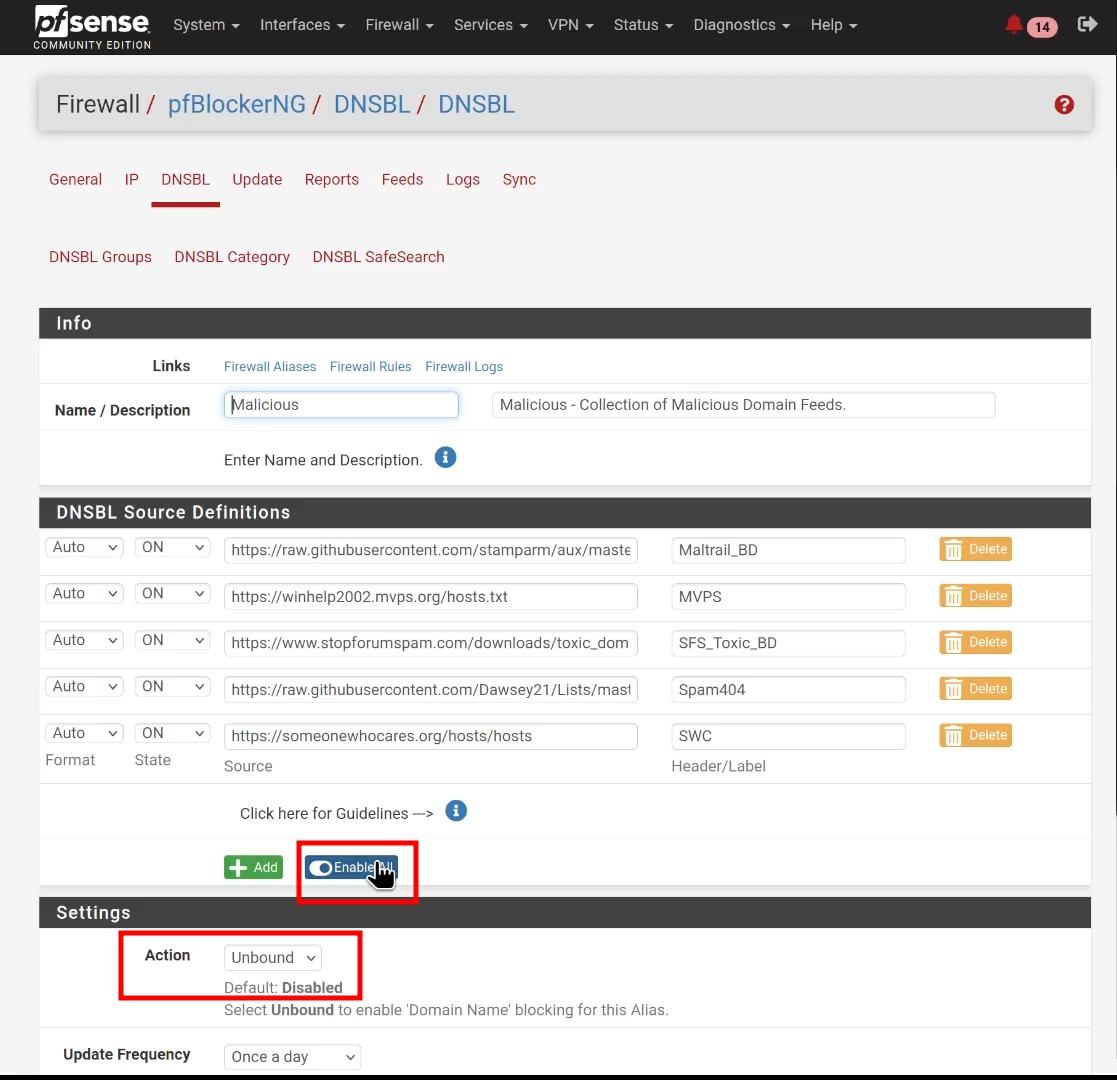
Task: Open Format dropdown for SWC row
Action: [84, 733]
